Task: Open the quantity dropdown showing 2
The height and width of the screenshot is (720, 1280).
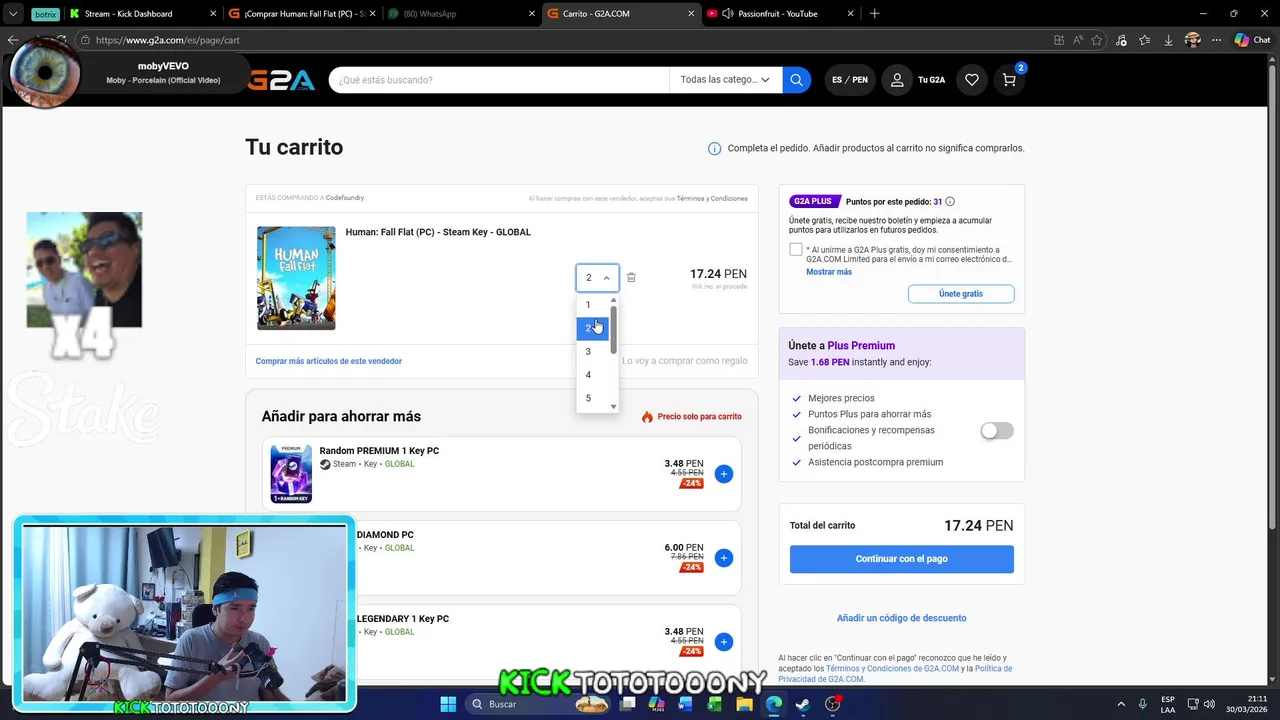Action: [598, 278]
